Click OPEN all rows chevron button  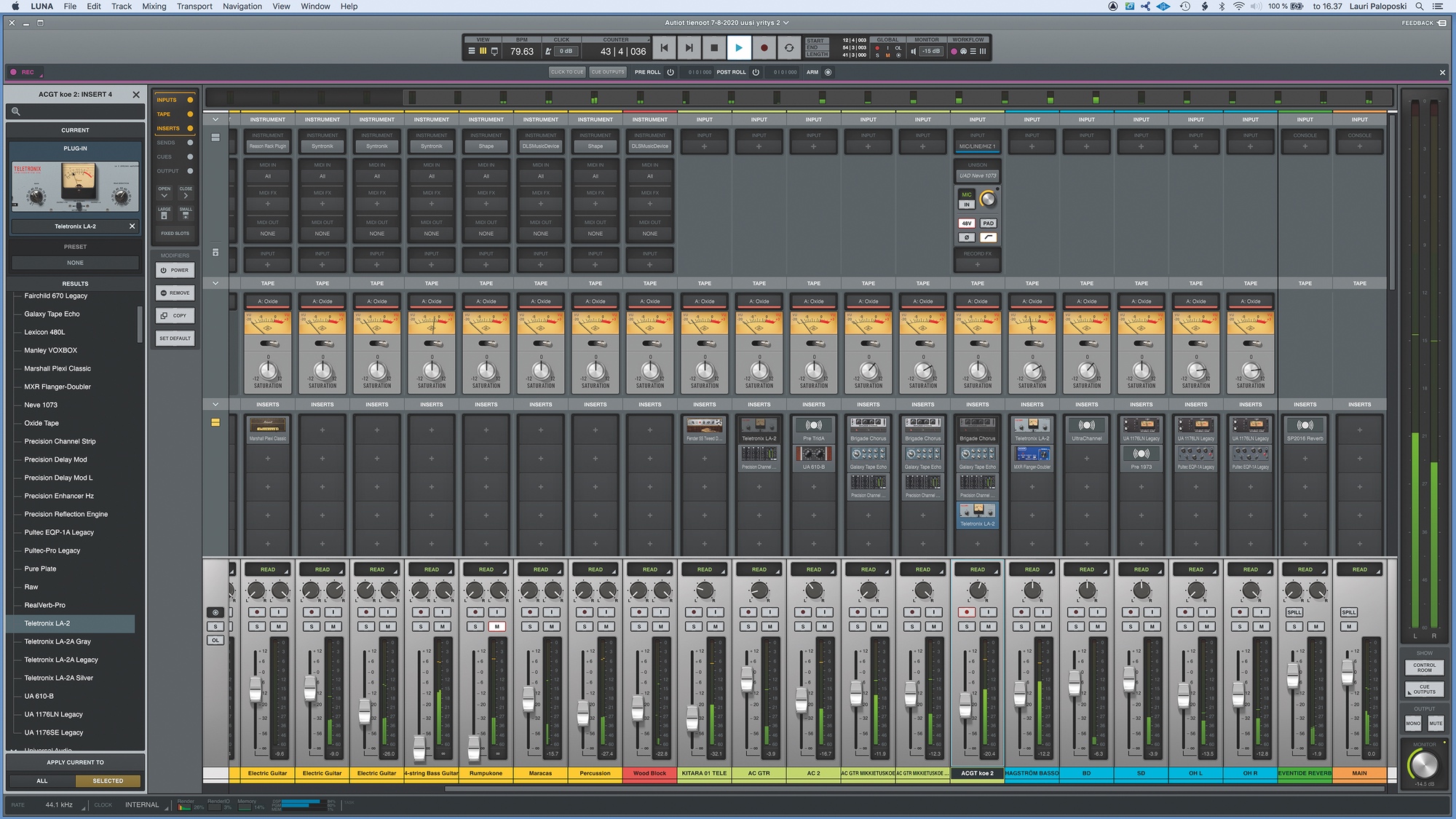click(164, 193)
